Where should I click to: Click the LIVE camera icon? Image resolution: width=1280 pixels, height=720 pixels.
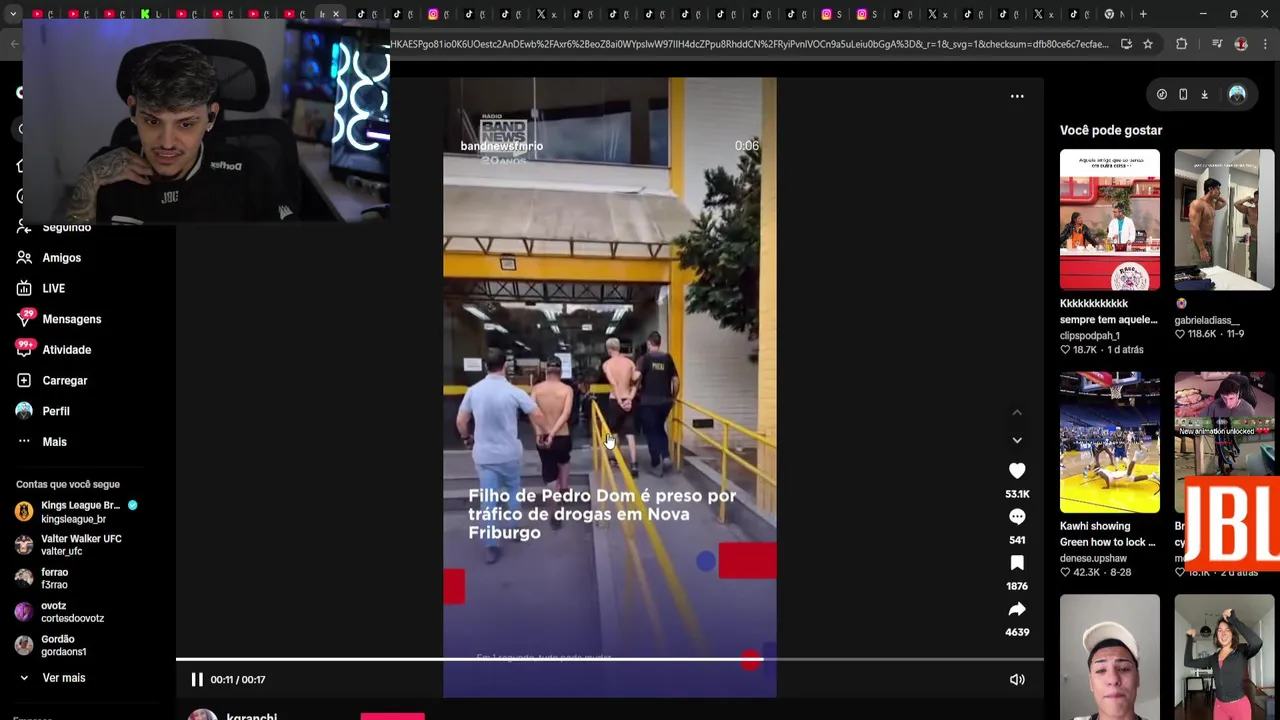pyautogui.click(x=24, y=289)
